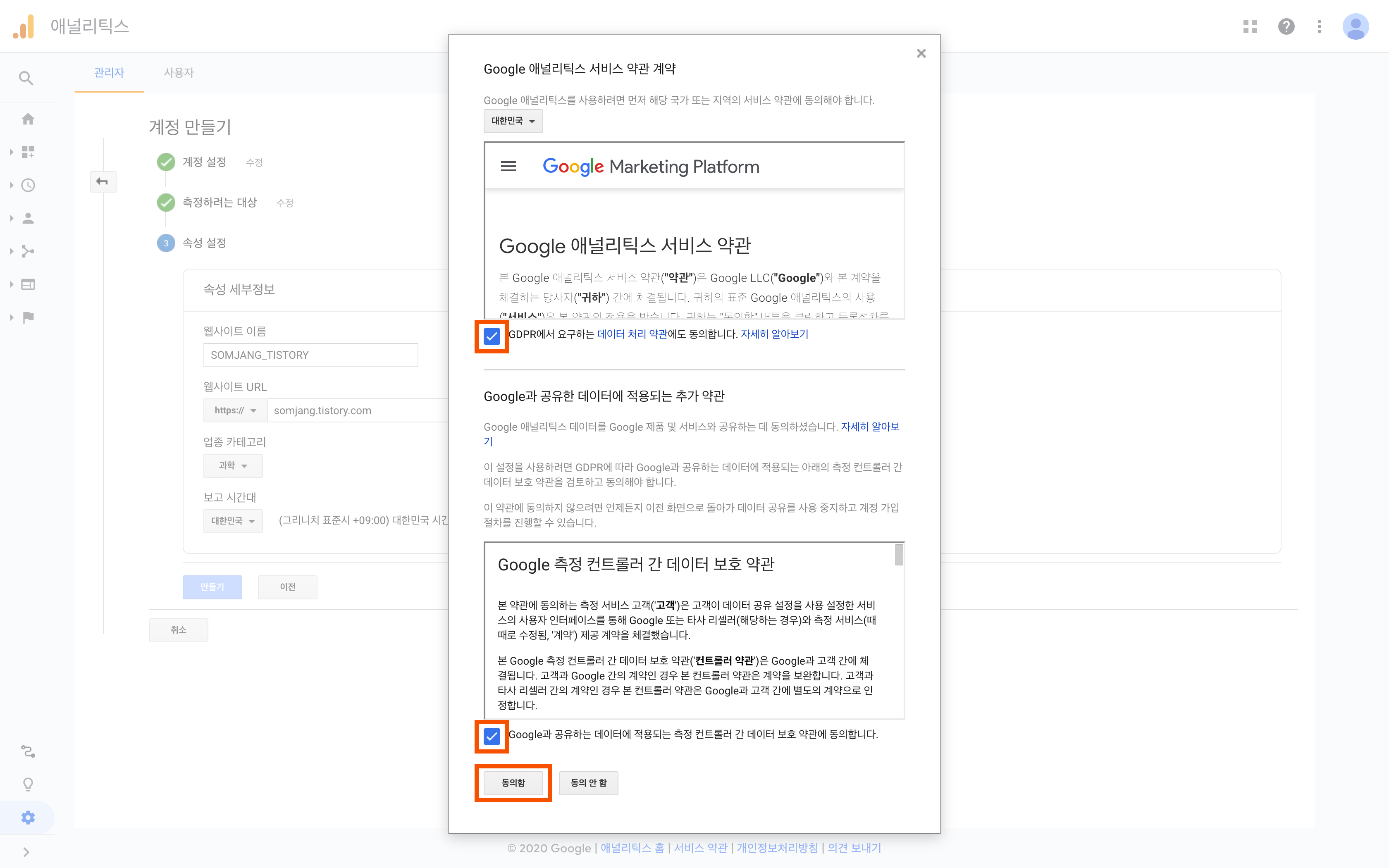The image size is (1389, 868).
Task: Open the Audience person icon in sidebar
Action: click(x=28, y=218)
